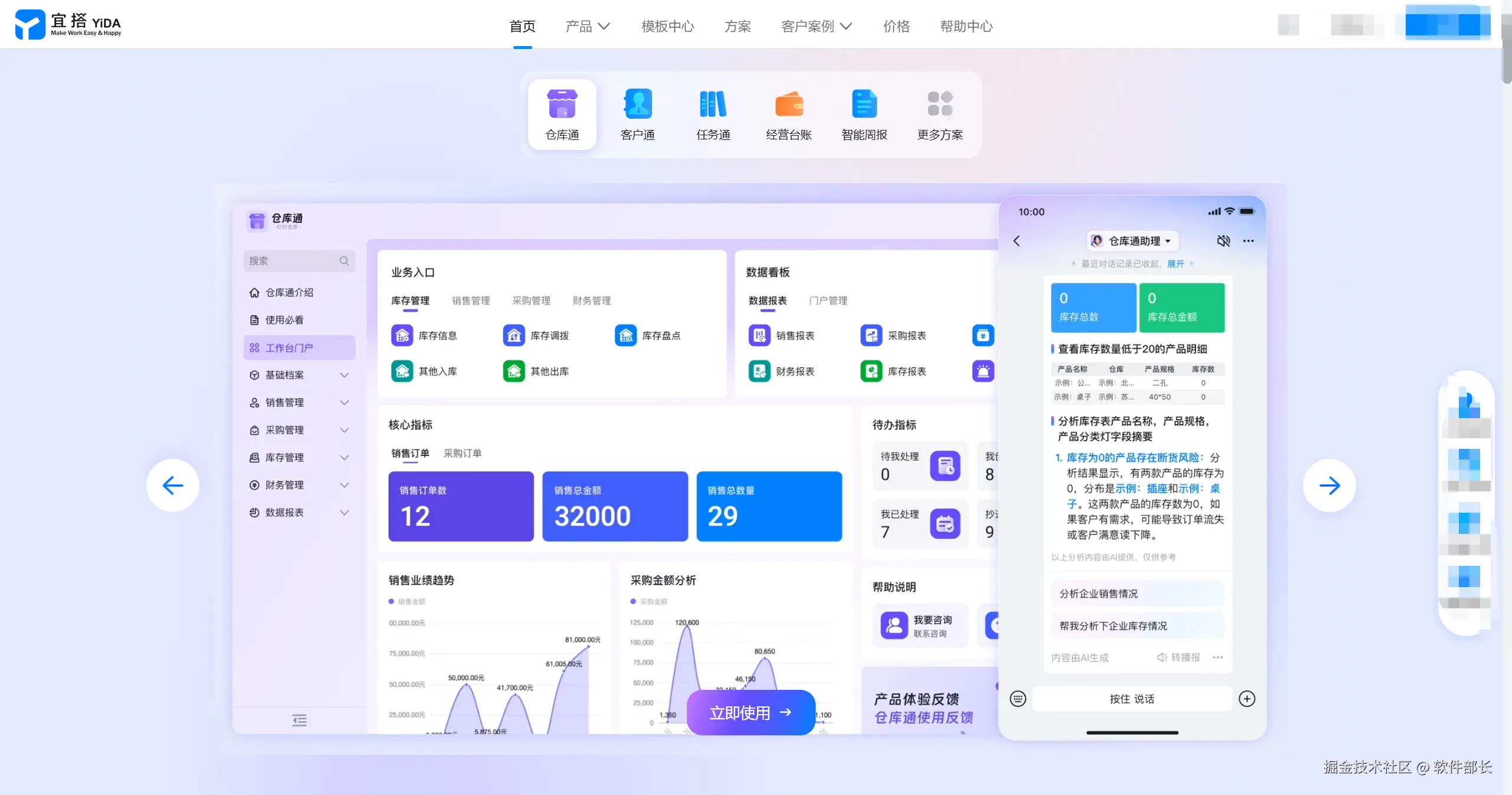Open the 客户通 solution icon
The image size is (1512, 795).
638,105
